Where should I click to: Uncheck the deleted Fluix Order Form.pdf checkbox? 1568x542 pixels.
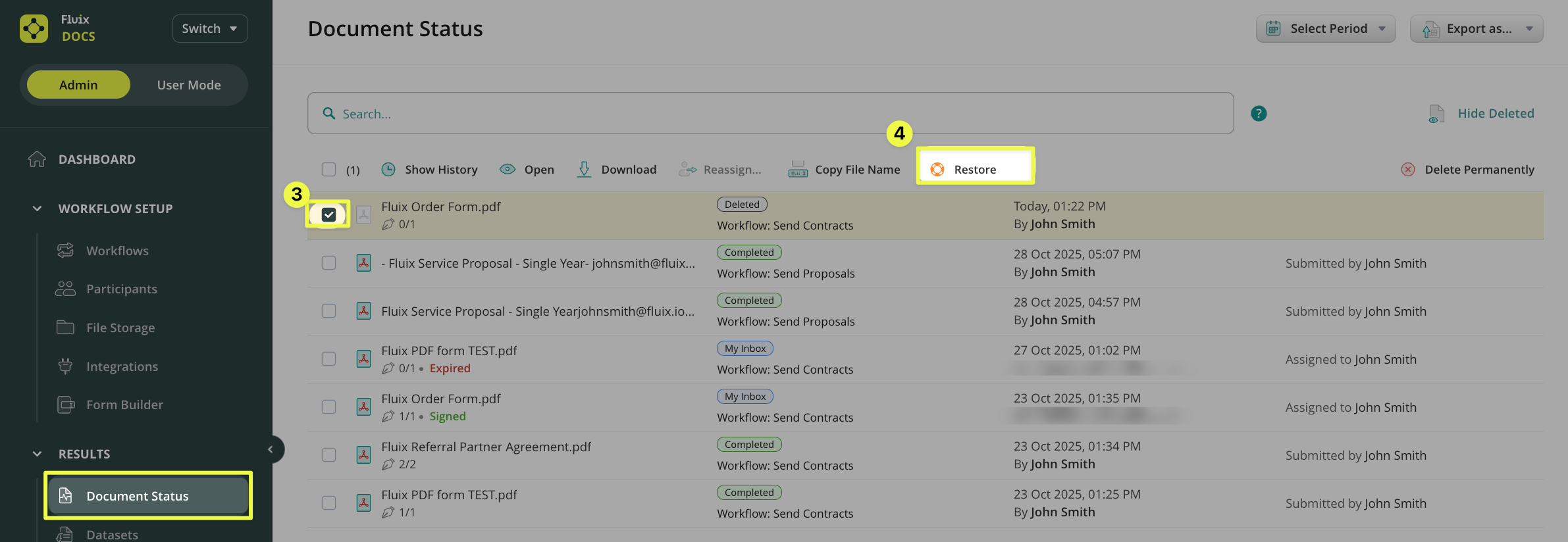pyautogui.click(x=328, y=214)
